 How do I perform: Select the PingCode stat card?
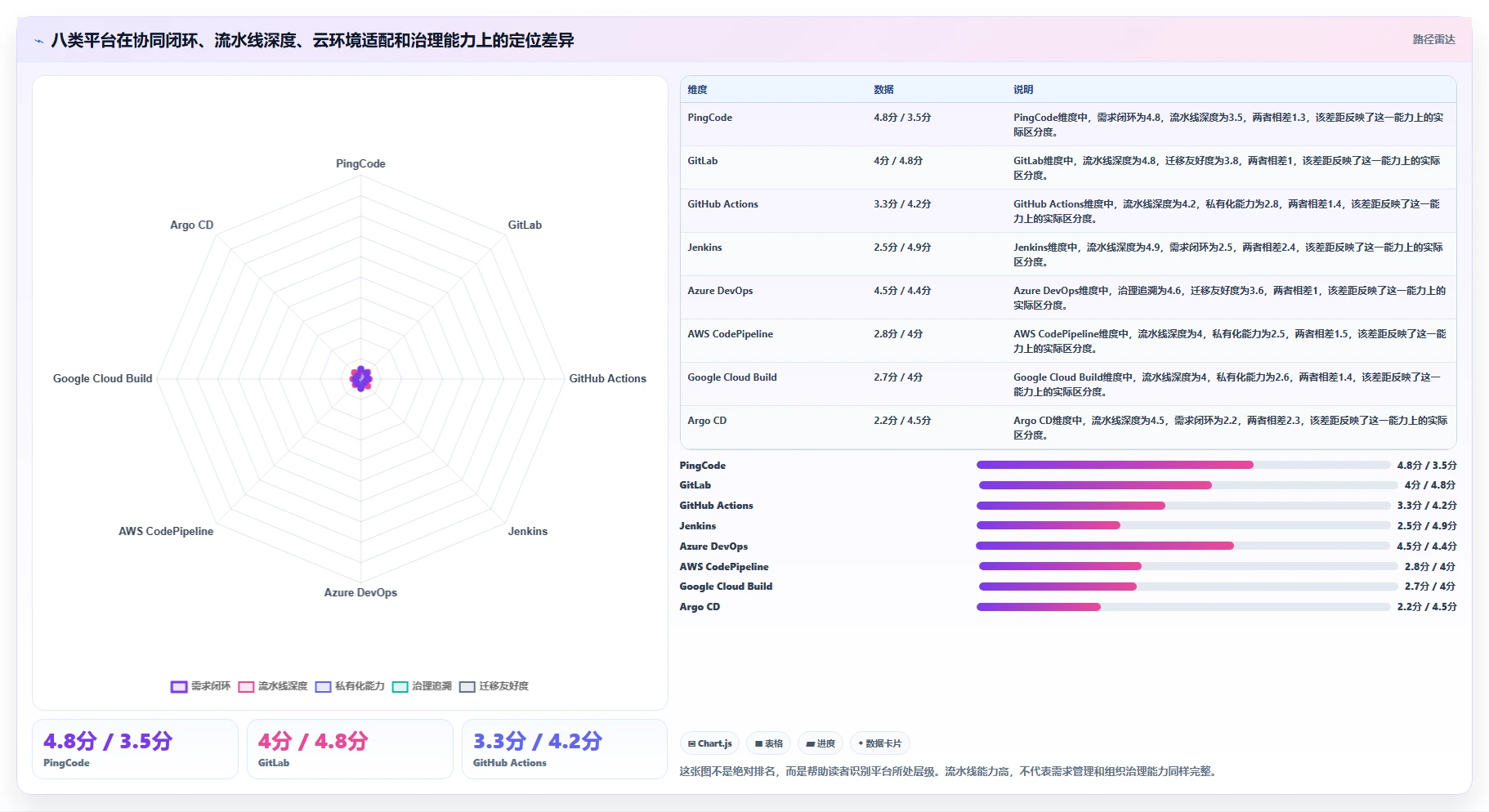tap(135, 749)
